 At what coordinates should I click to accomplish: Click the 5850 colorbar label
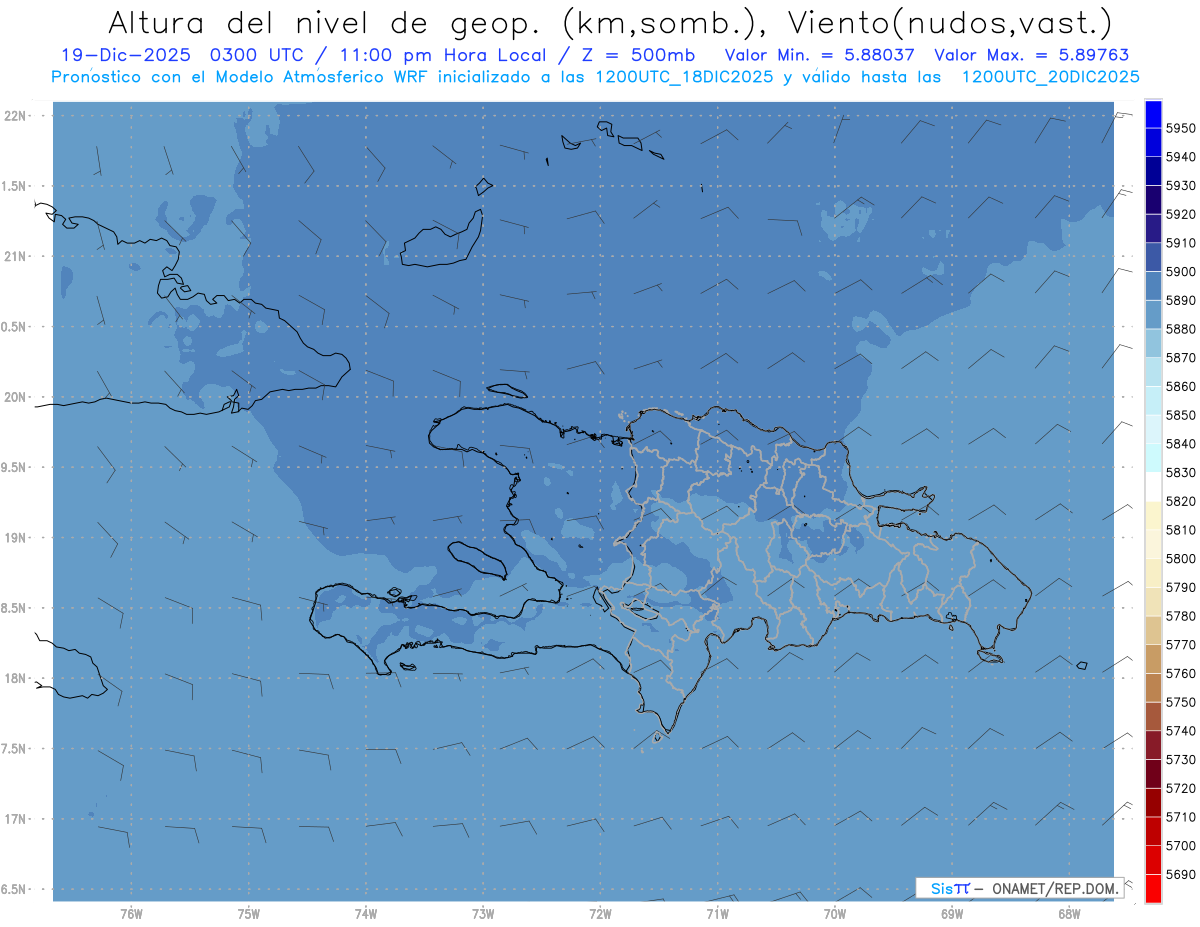point(1181,415)
